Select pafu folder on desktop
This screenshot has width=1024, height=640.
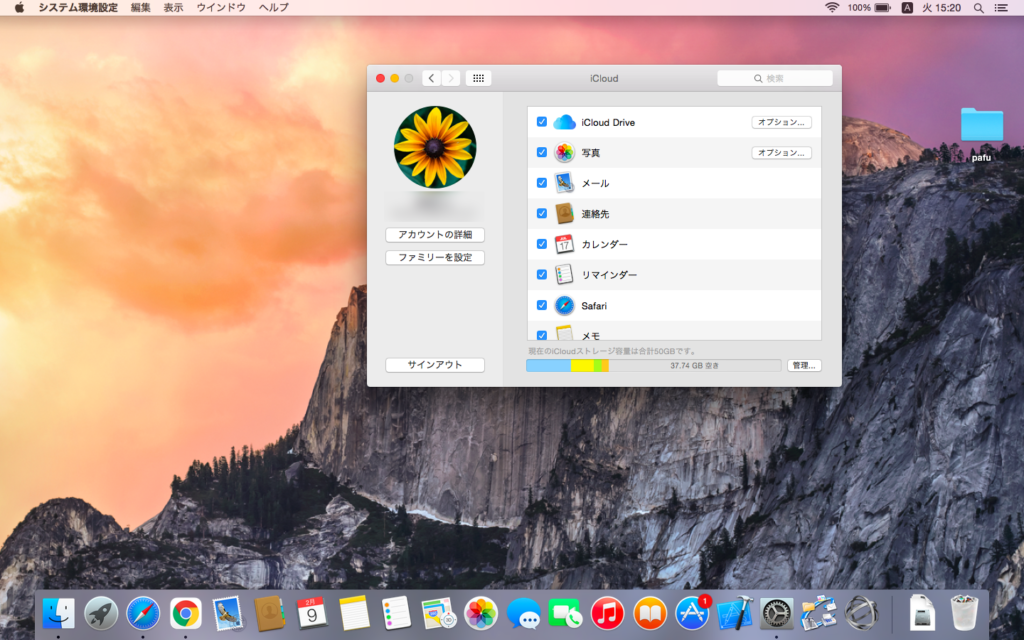pos(982,134)
